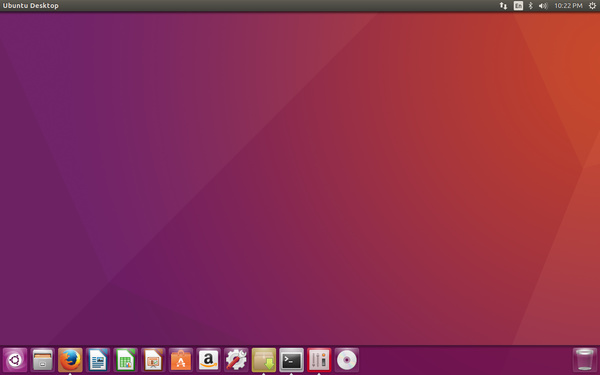Open the Ubuntu Dash launcher icon
This screenshot has height=375, width=600.
[x=15, y=360]
